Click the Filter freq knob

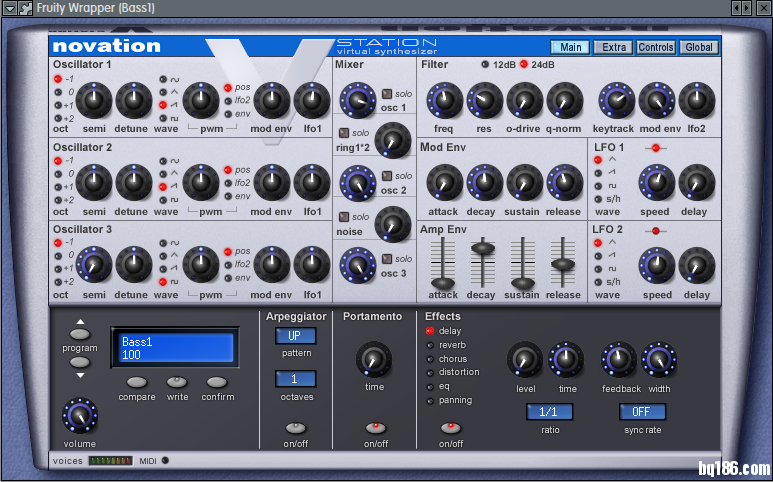[x=443, y=99]
